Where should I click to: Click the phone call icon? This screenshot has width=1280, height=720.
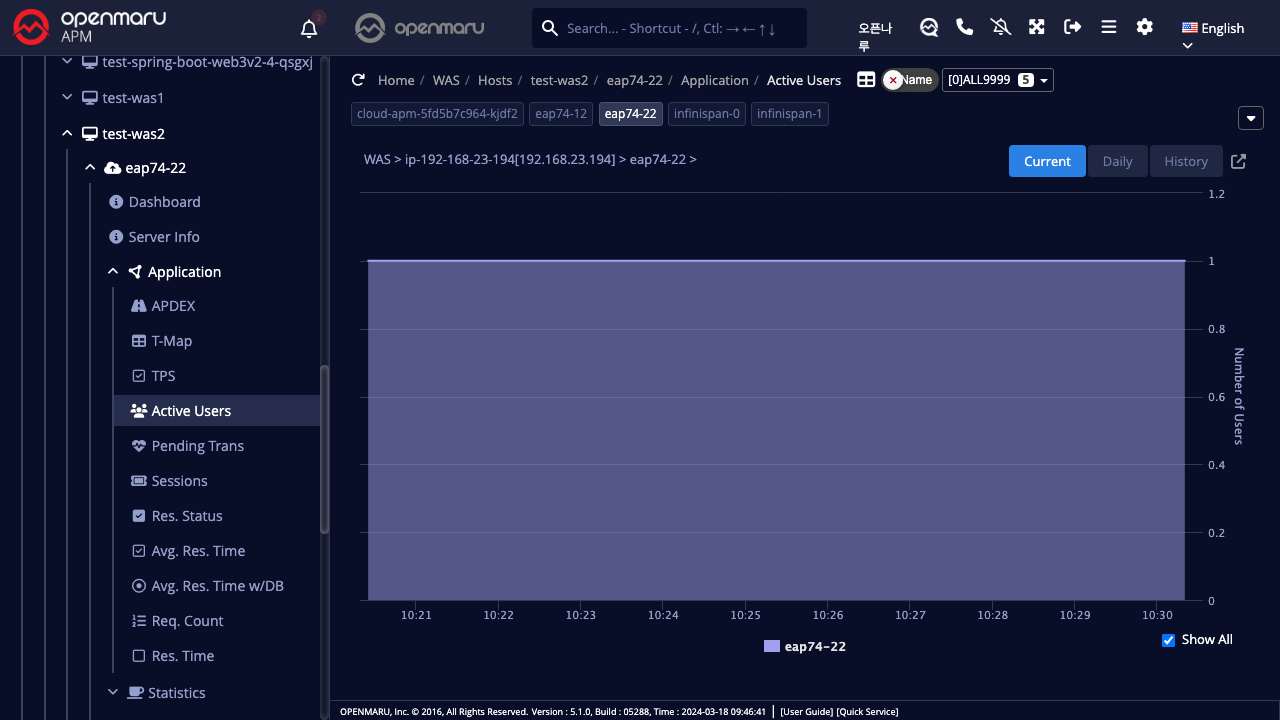click(965, 27)
